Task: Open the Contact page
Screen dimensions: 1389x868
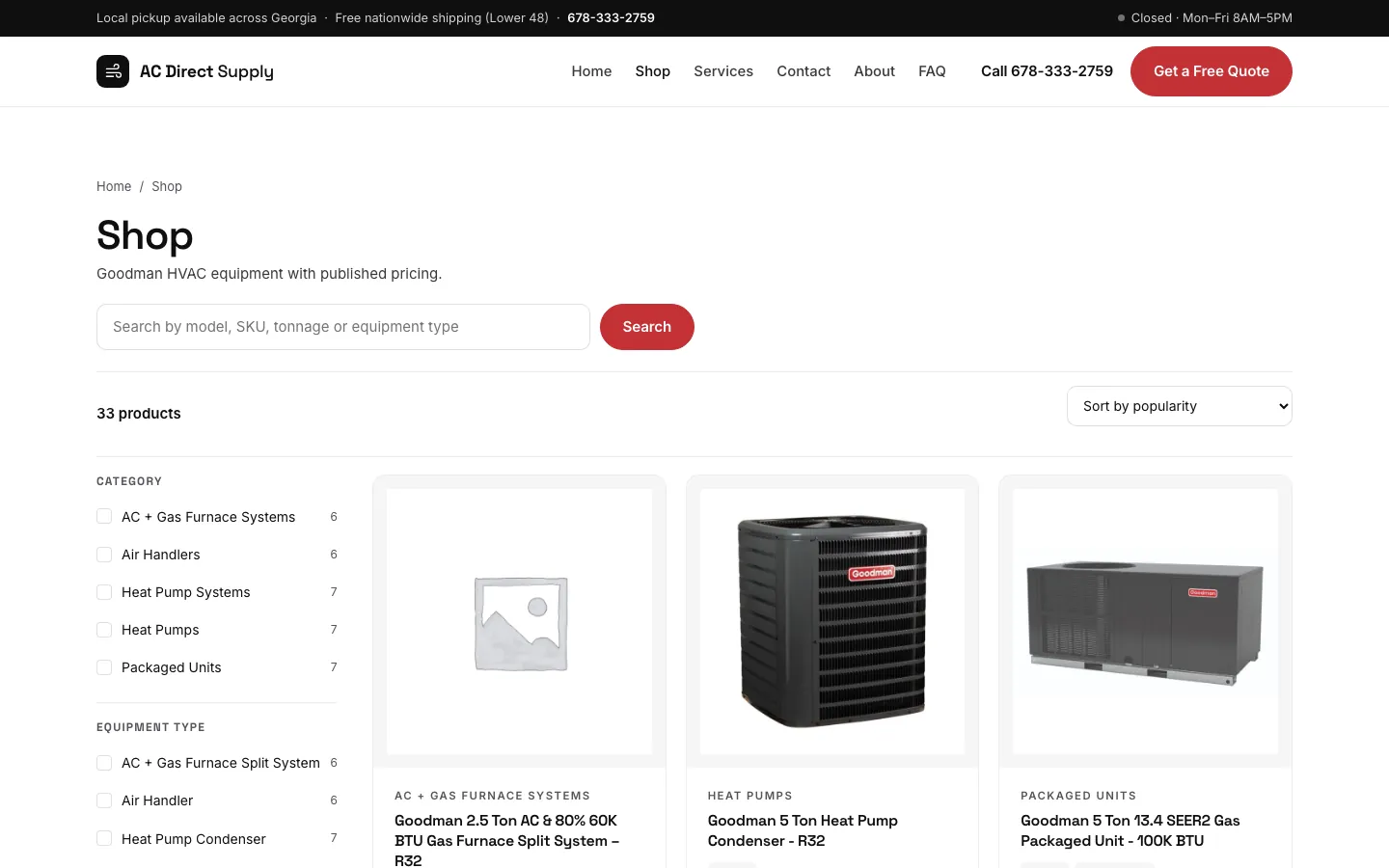Action: tap(803, 71)
